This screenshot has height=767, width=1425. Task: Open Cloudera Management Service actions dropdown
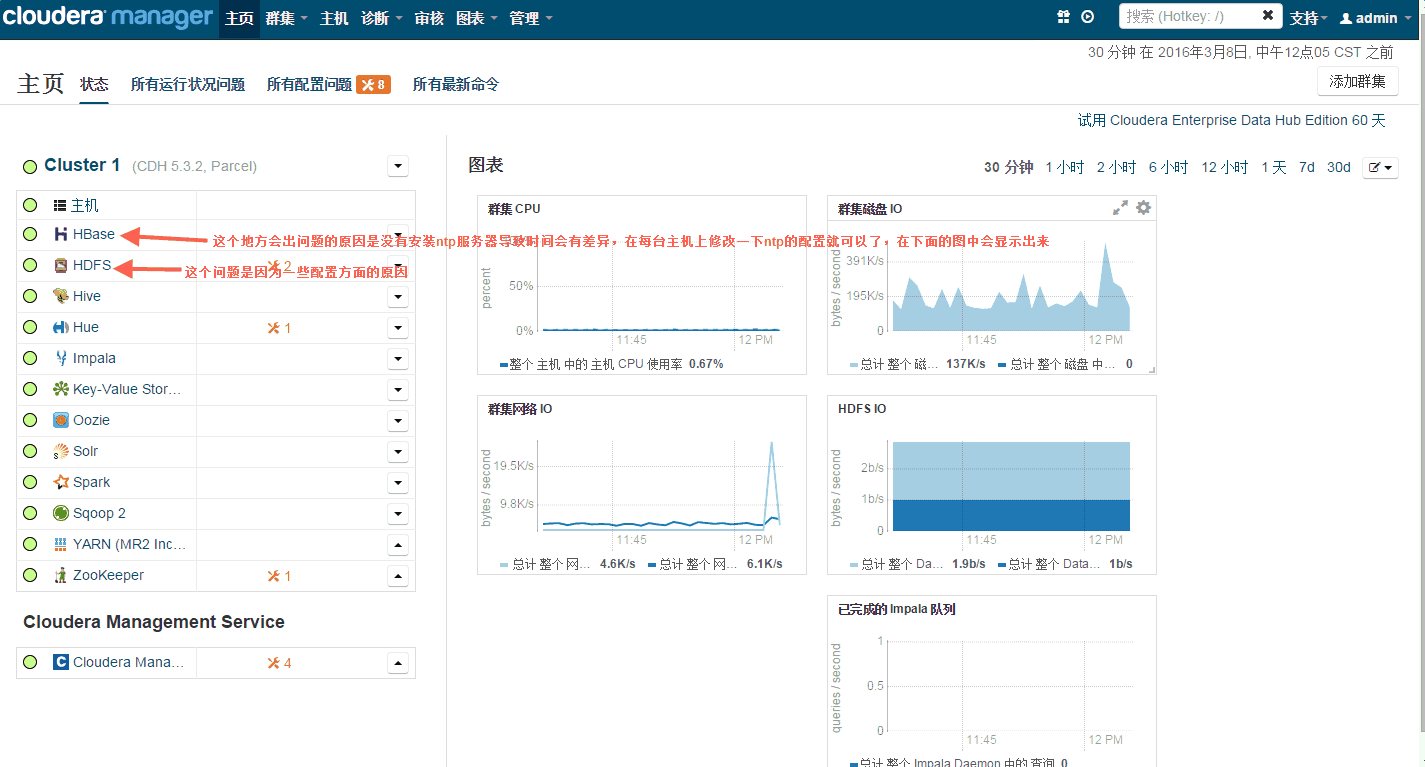[398, 663]
